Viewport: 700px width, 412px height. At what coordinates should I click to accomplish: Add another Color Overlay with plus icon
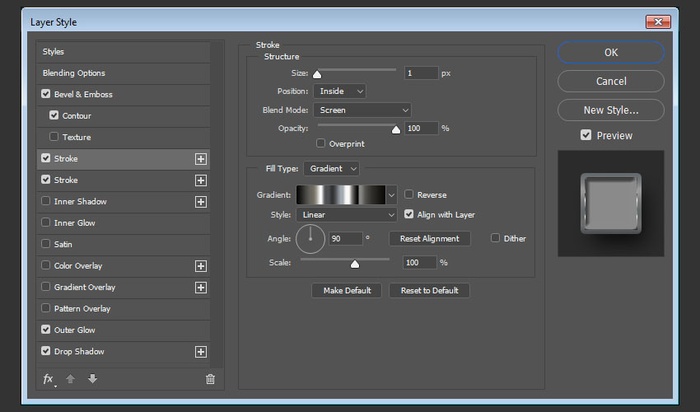click(201, 266)
